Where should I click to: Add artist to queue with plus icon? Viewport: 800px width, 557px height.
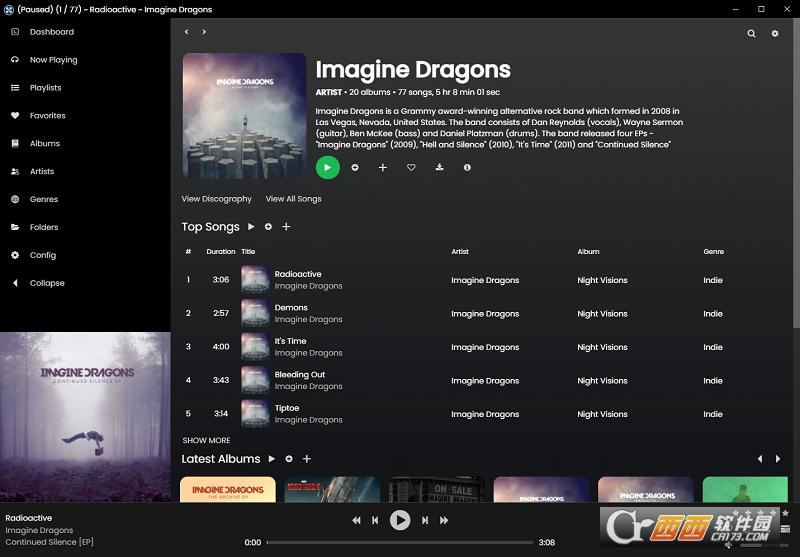pyautogui.click(x=383, y=167)
